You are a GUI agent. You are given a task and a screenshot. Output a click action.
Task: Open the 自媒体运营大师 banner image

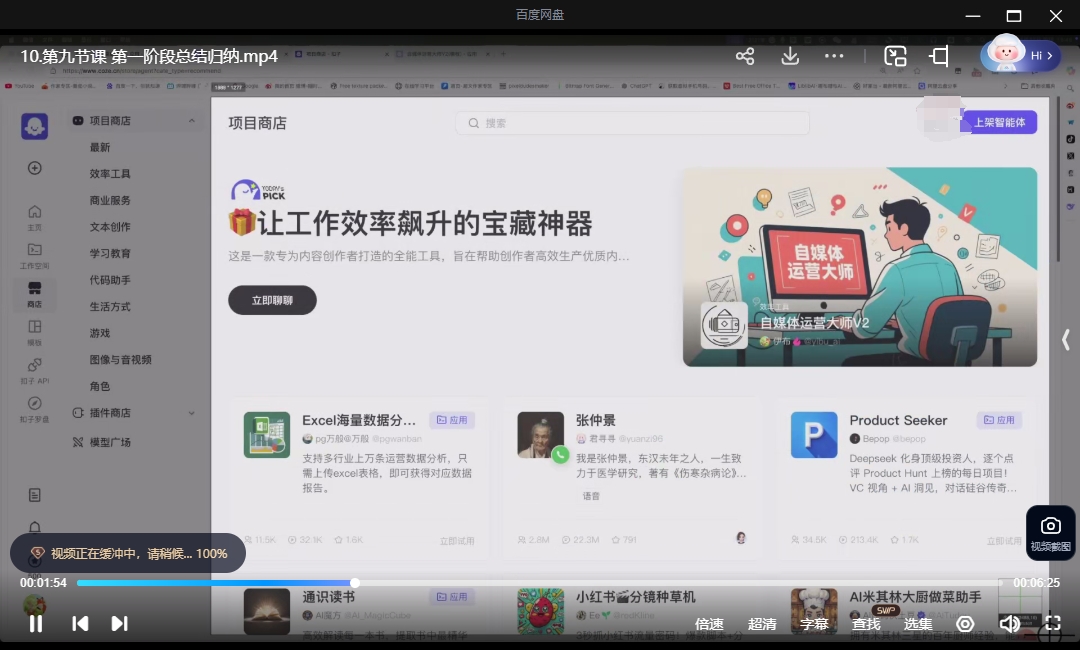(860, 266)
